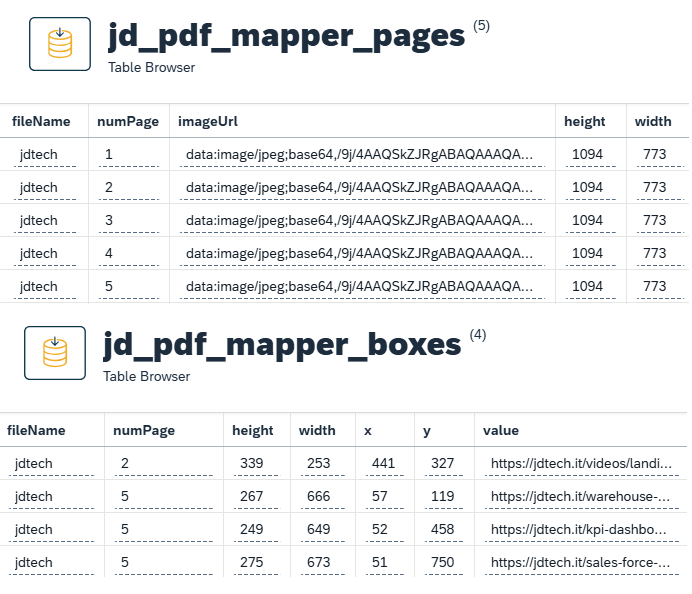692x594 pixels.
Task: Click y value 750
Action: click(x=444, y=563)
